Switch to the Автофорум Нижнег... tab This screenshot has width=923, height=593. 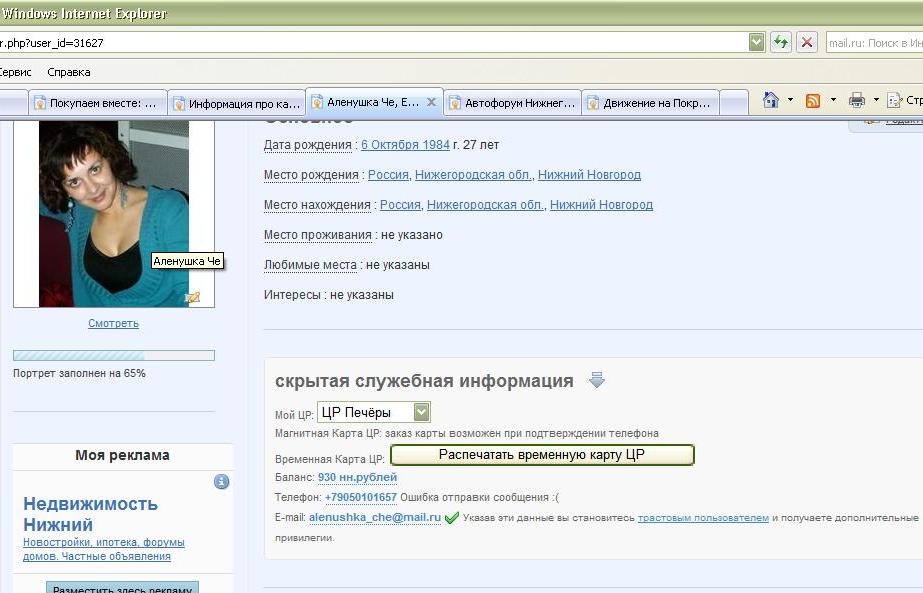click(512, 103)
